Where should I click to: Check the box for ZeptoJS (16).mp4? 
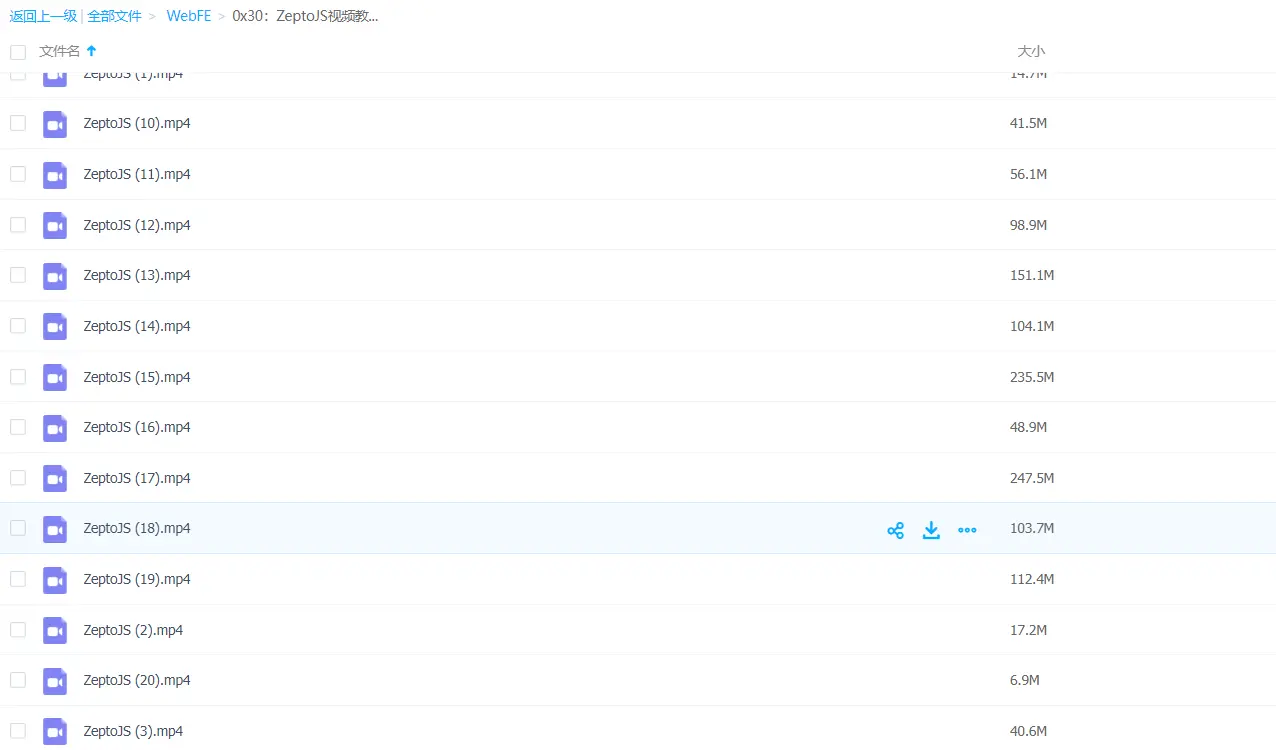pos(18,427)
